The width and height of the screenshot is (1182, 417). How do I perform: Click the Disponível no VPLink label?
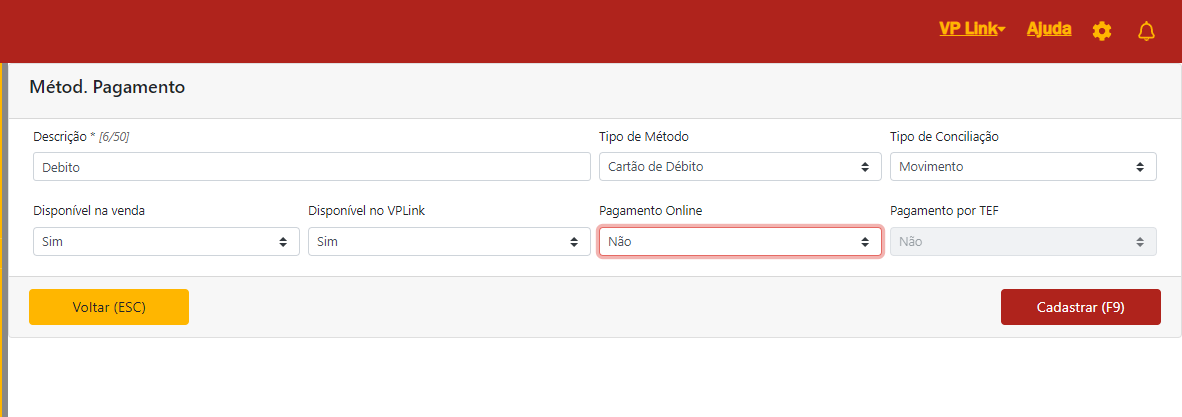(368, 211)
